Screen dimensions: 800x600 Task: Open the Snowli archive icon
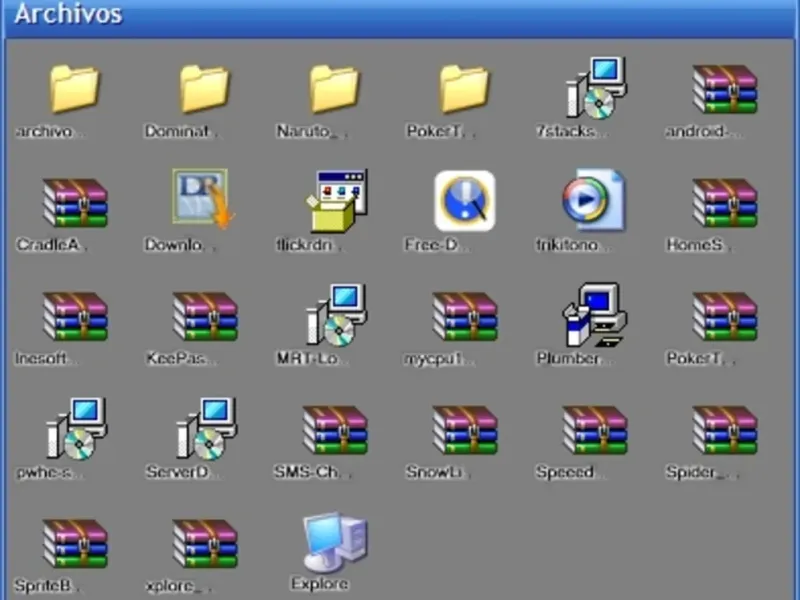465,430
